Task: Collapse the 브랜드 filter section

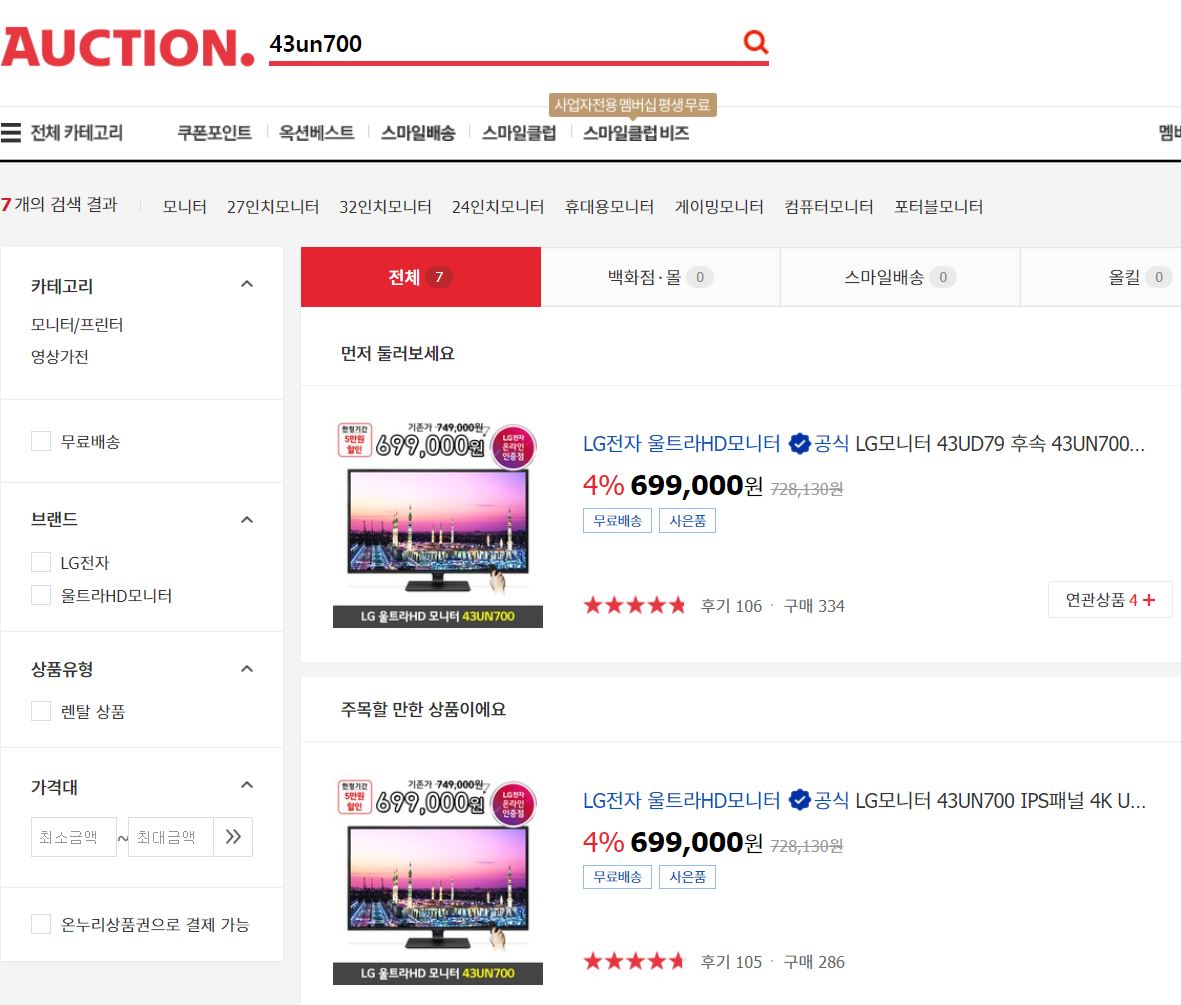Action: [x=247, y=520]
